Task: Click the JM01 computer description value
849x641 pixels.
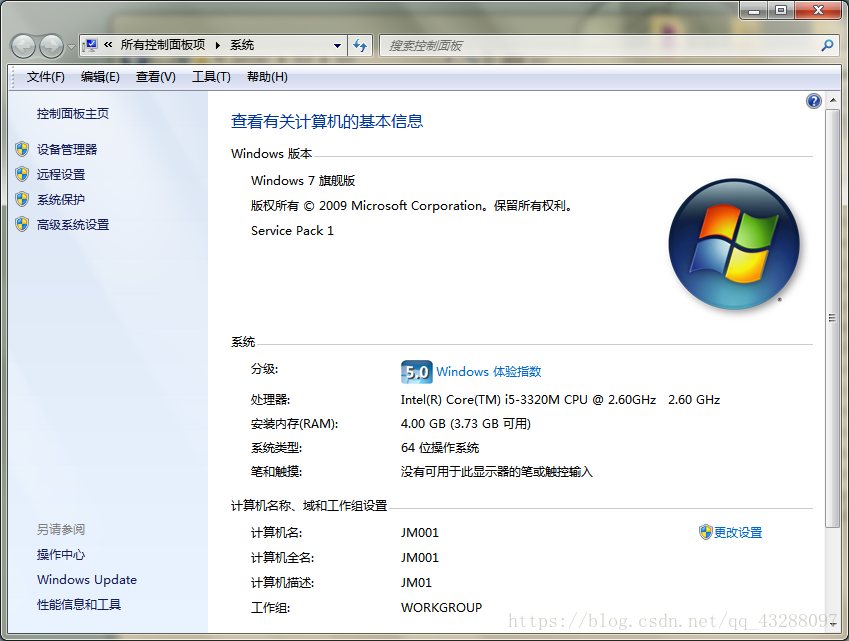Action: coord(416,583)
